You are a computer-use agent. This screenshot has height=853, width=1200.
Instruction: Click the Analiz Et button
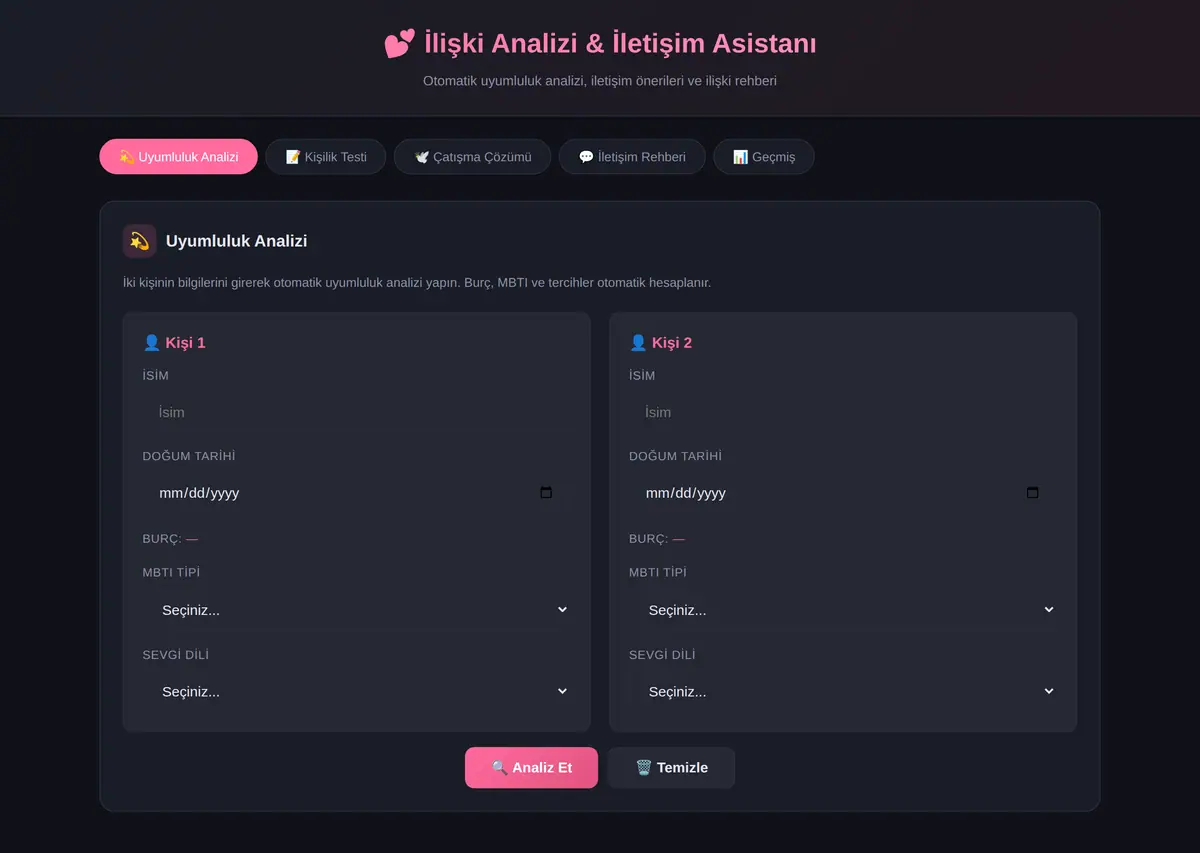click(x=532, y=768)
